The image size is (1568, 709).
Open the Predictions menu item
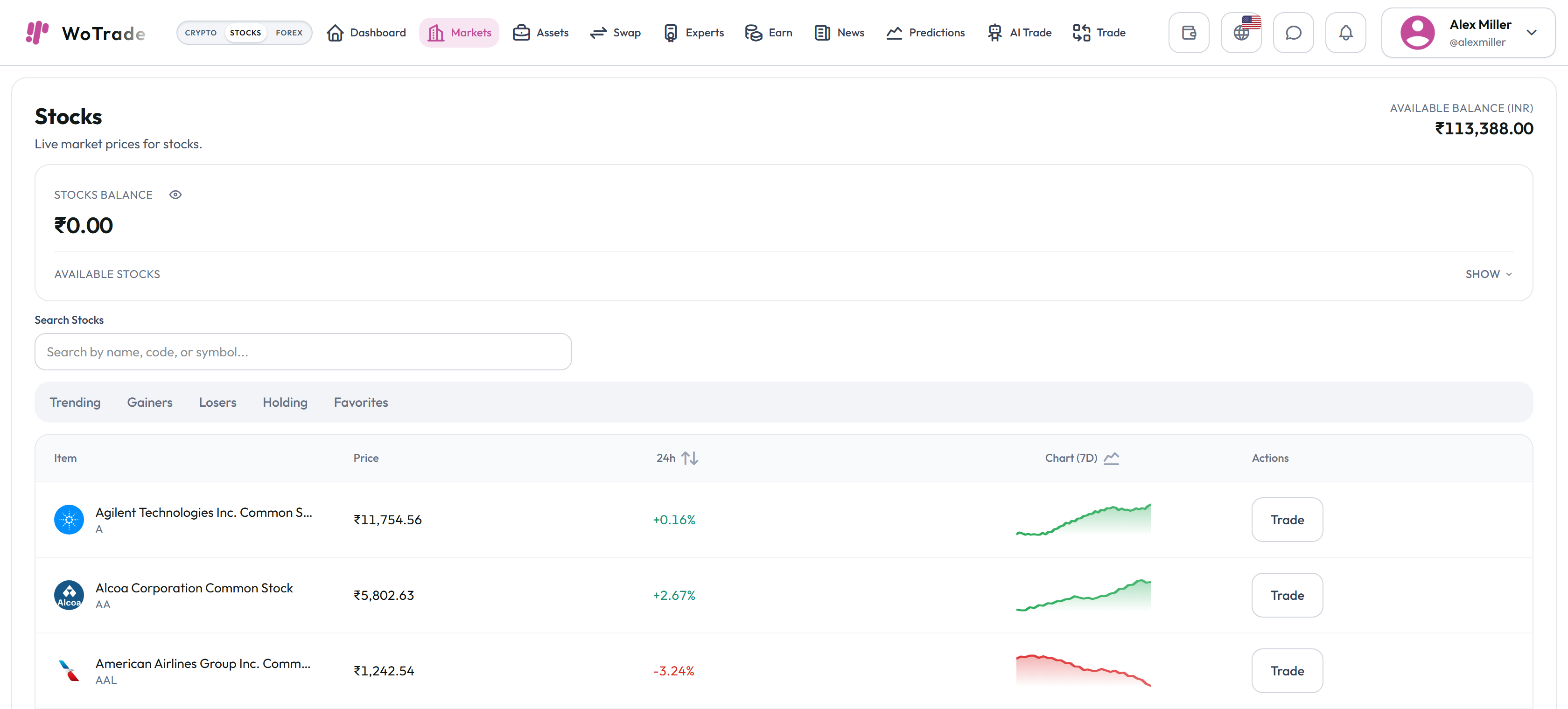pyautogui.click(x=926, y=33)
